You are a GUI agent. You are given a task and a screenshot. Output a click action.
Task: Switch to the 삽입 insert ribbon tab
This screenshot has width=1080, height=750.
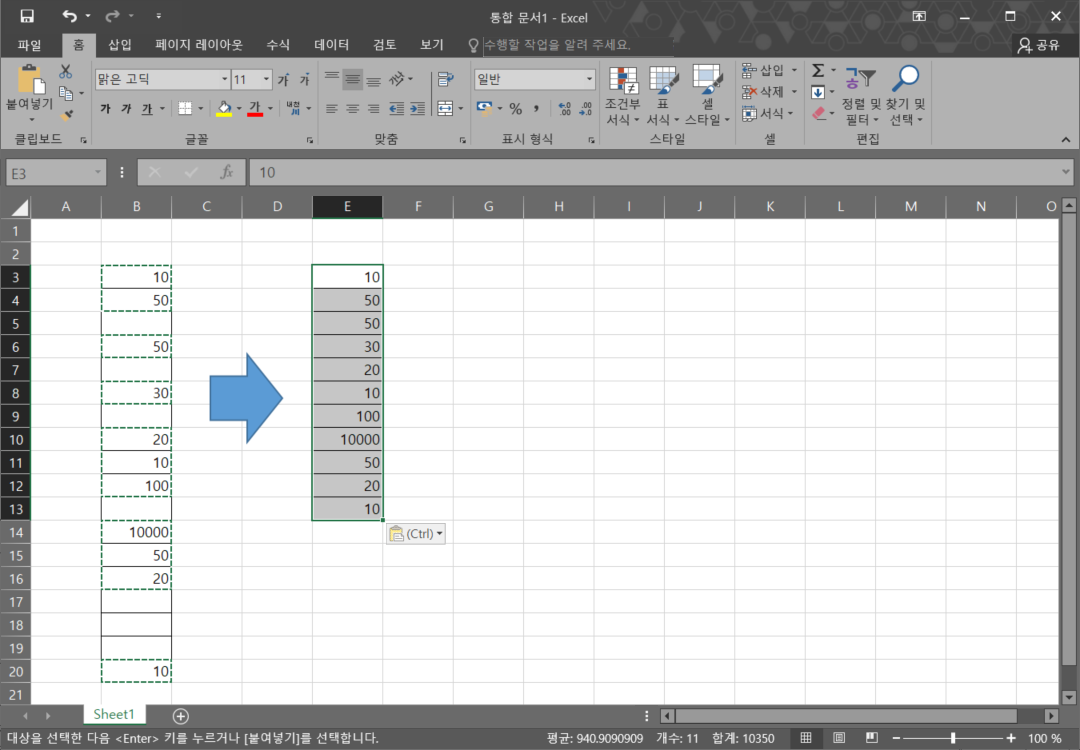click(x=119, y=45)
